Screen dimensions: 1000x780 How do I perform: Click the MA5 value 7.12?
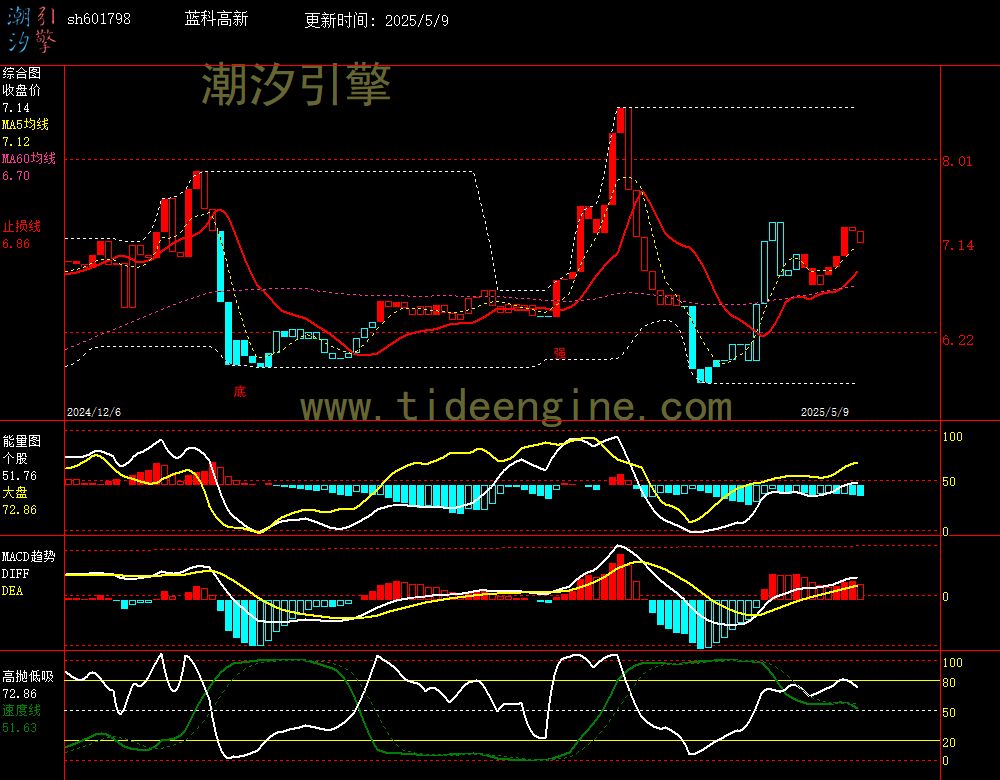(x=16, y=142)
